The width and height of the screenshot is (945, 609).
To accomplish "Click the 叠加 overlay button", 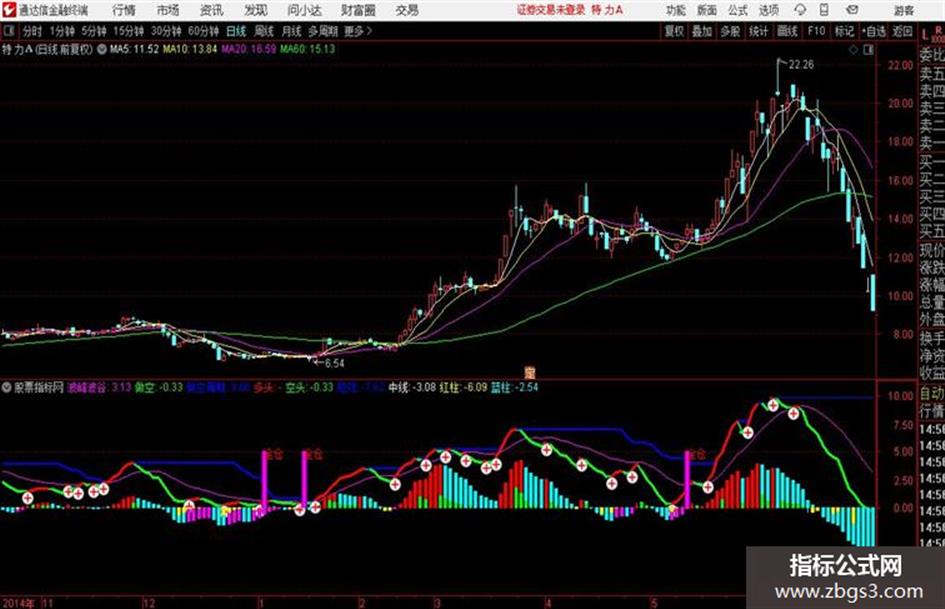I will click(x=702, y=31).
